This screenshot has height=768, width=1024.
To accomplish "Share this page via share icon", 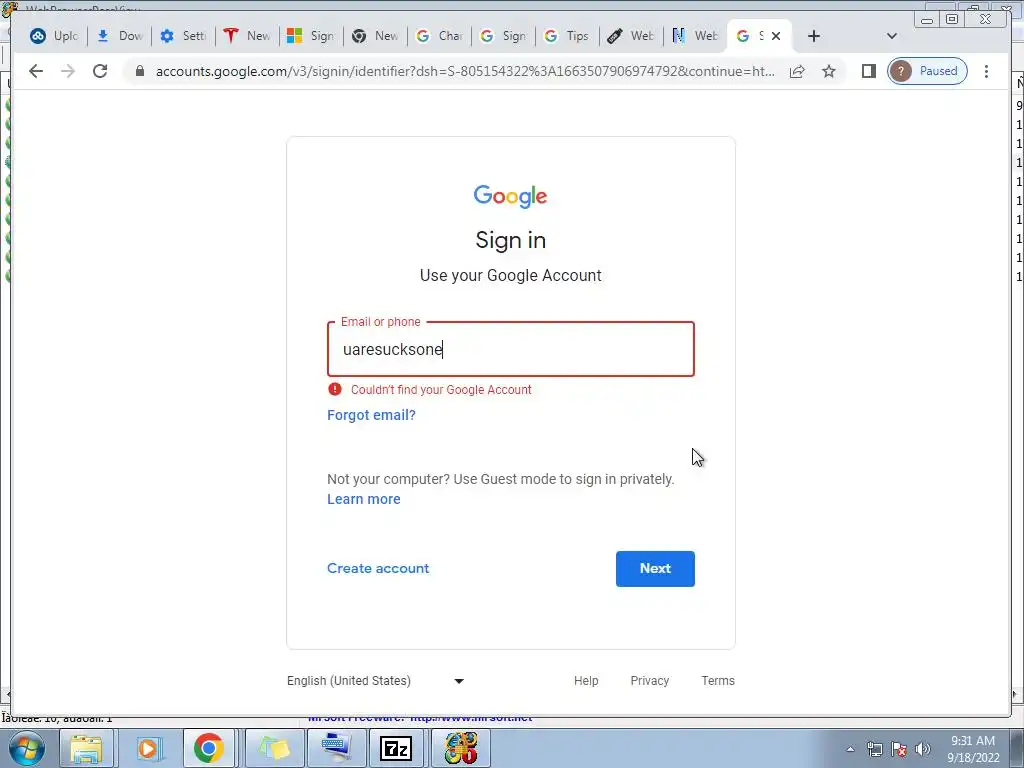I will point(797,71).
